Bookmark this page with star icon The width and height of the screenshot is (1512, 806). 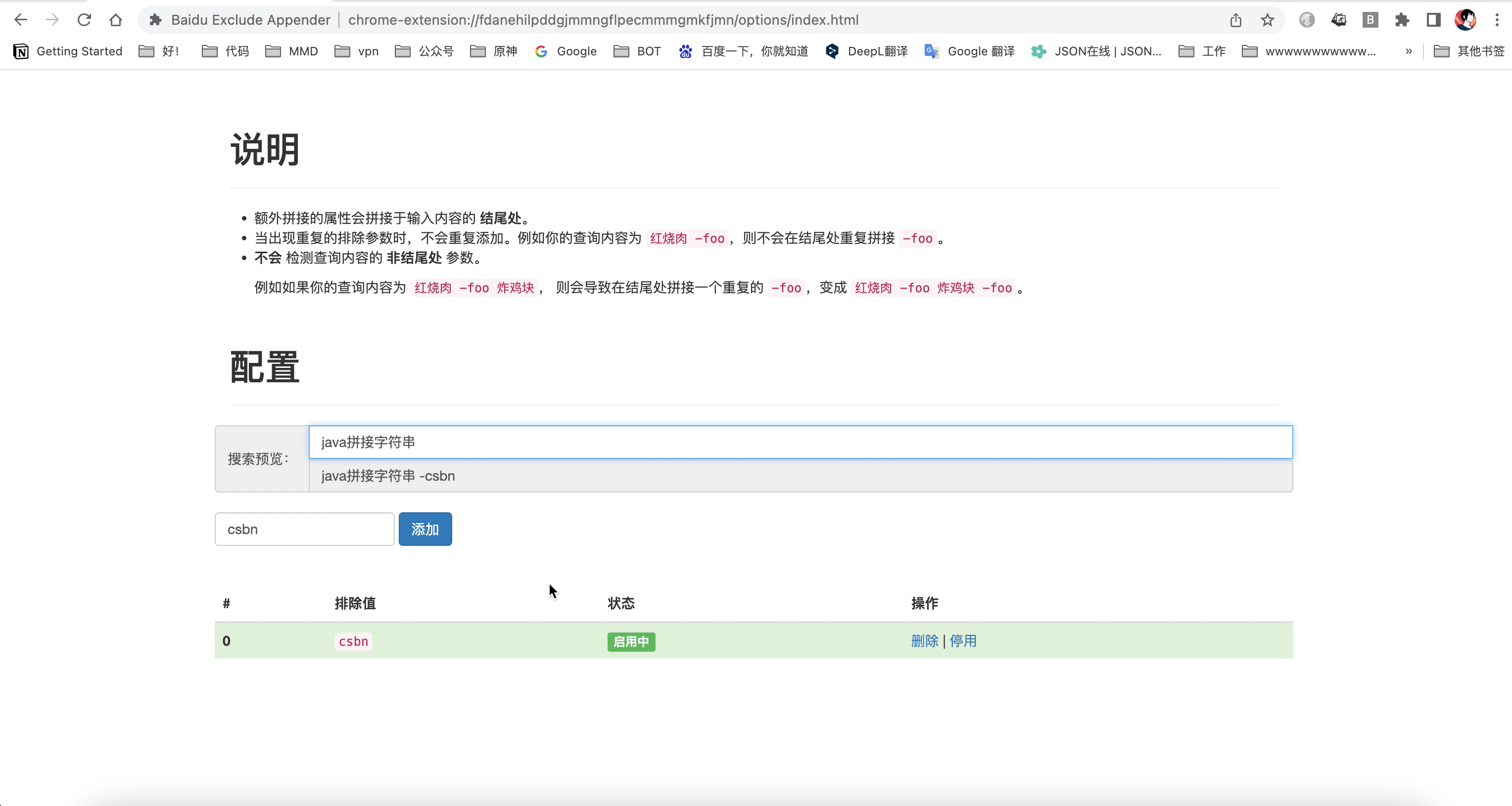[x=1267, y=20]
